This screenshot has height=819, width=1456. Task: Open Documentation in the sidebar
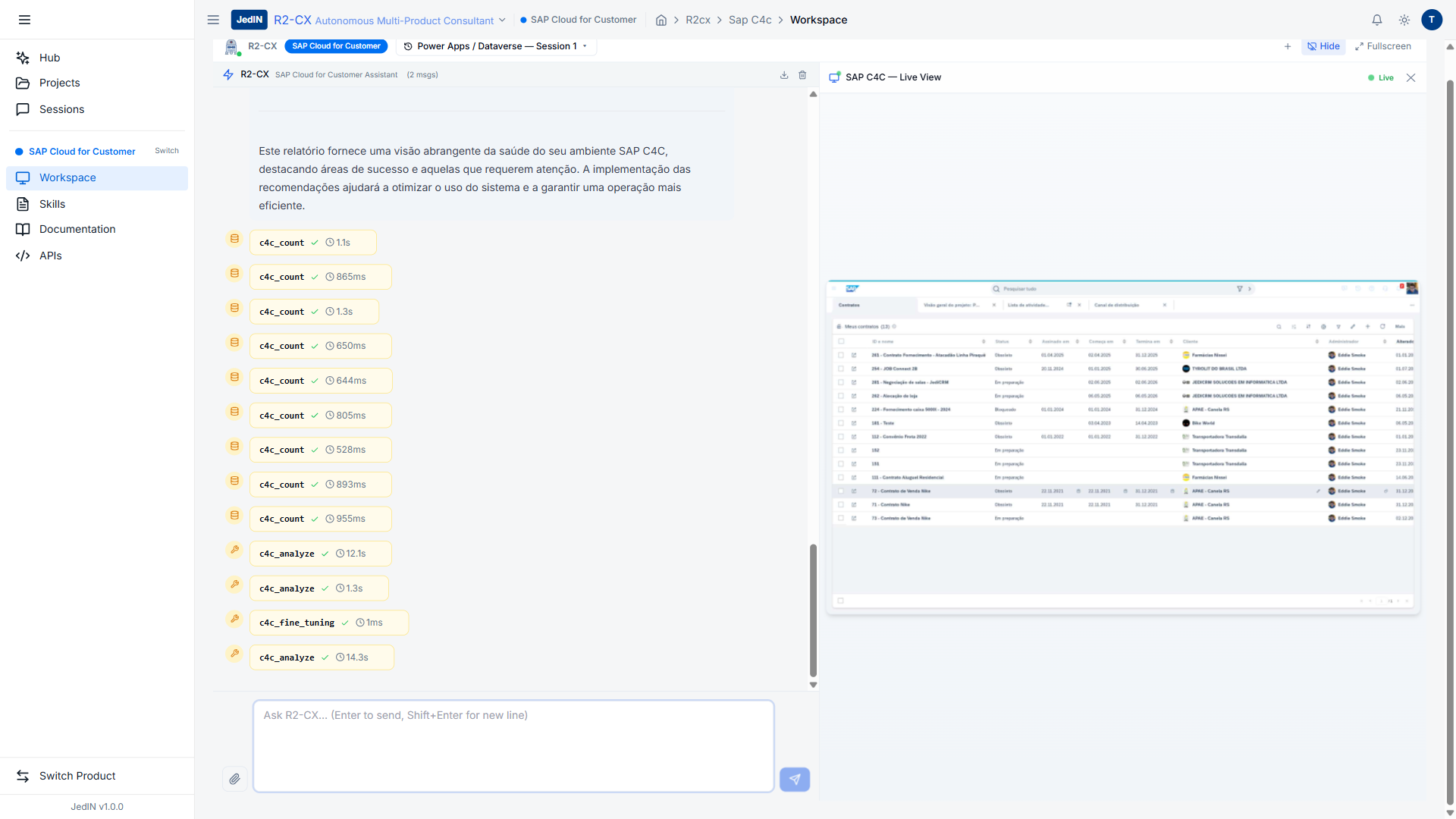click(77, 229)
